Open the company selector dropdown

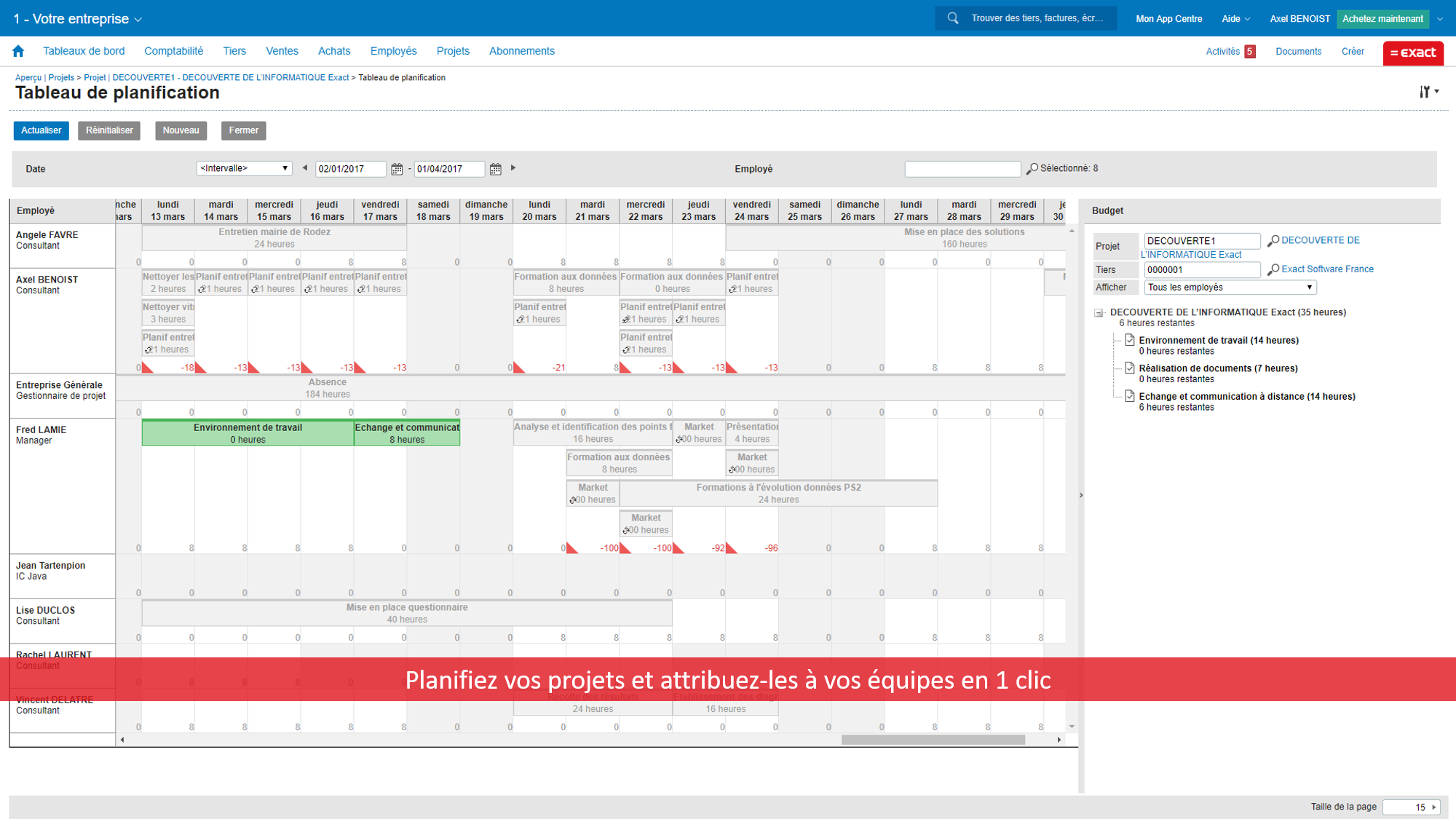pyautogui.click(x=78, y=19)
